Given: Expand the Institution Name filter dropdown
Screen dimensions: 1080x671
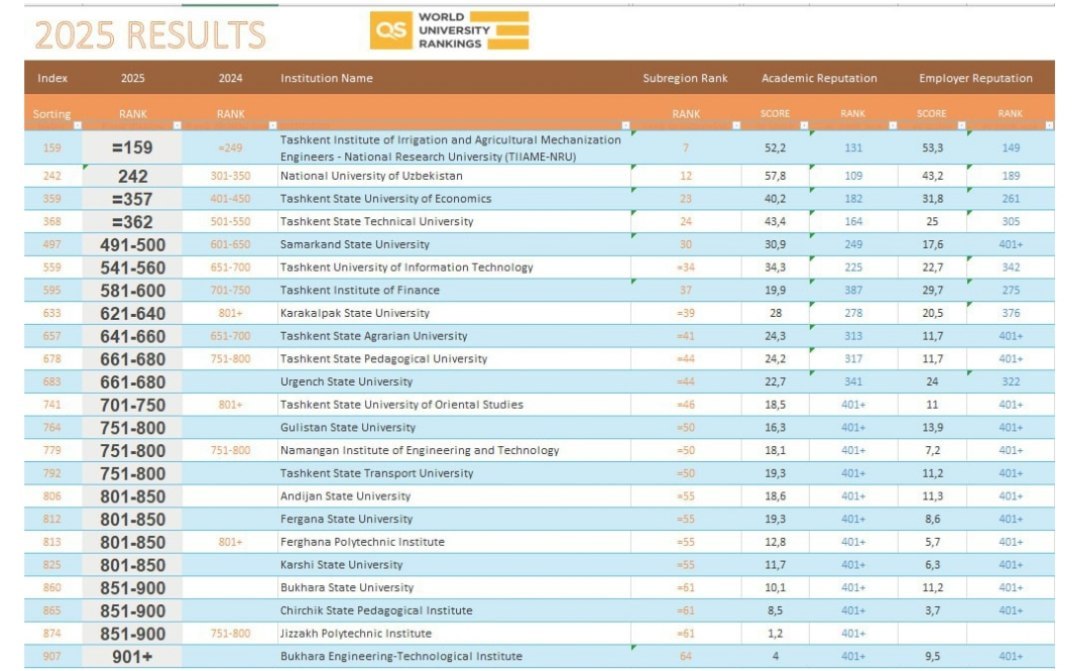Looking at the screenshot, I should click(627, 126).
